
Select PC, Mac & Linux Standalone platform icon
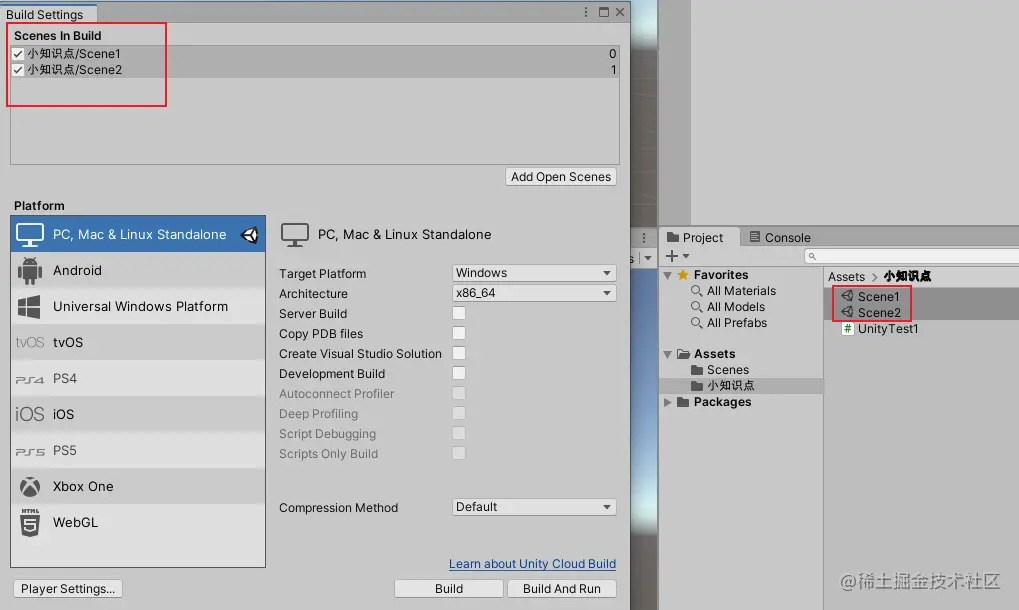coord(30,235)
